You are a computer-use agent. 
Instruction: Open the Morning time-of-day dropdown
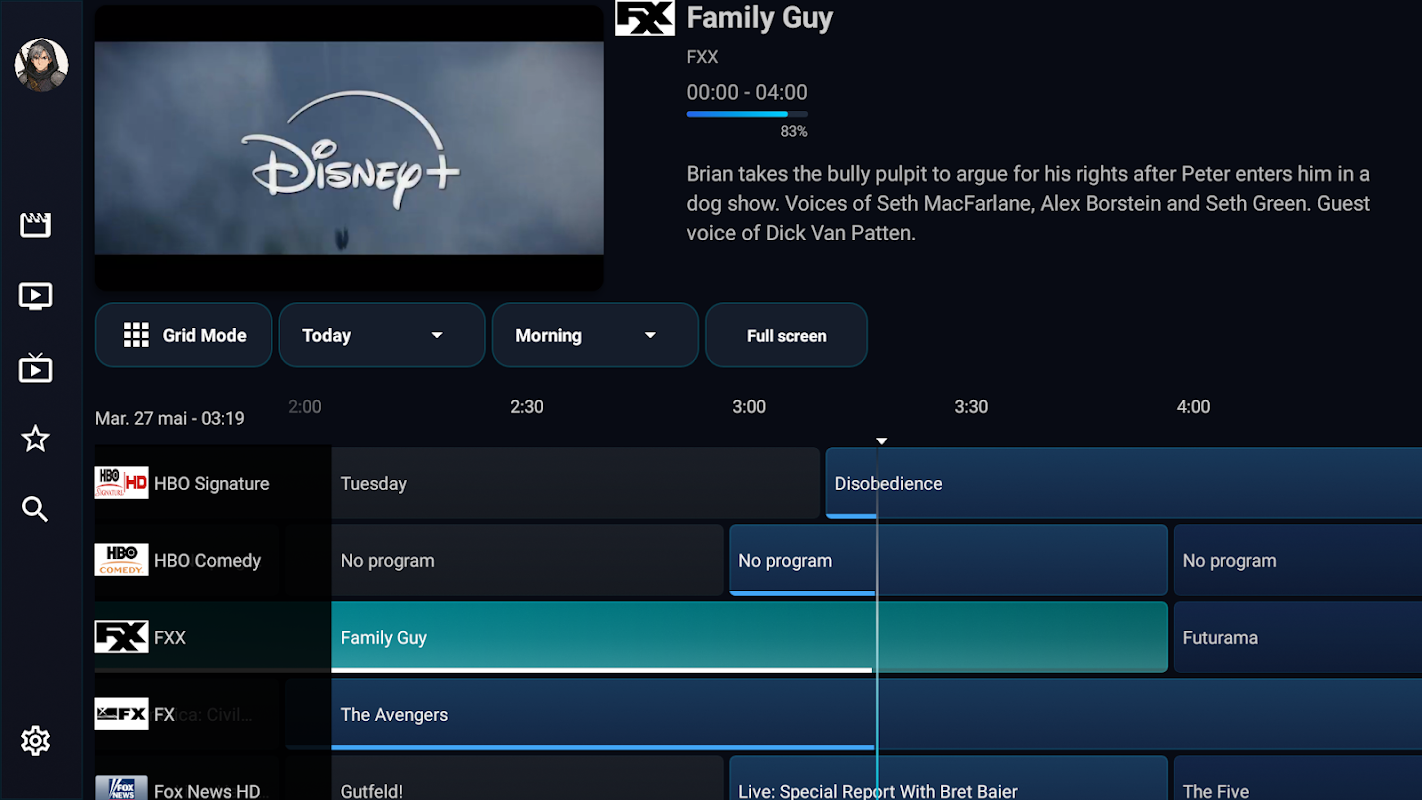(595, 335)
